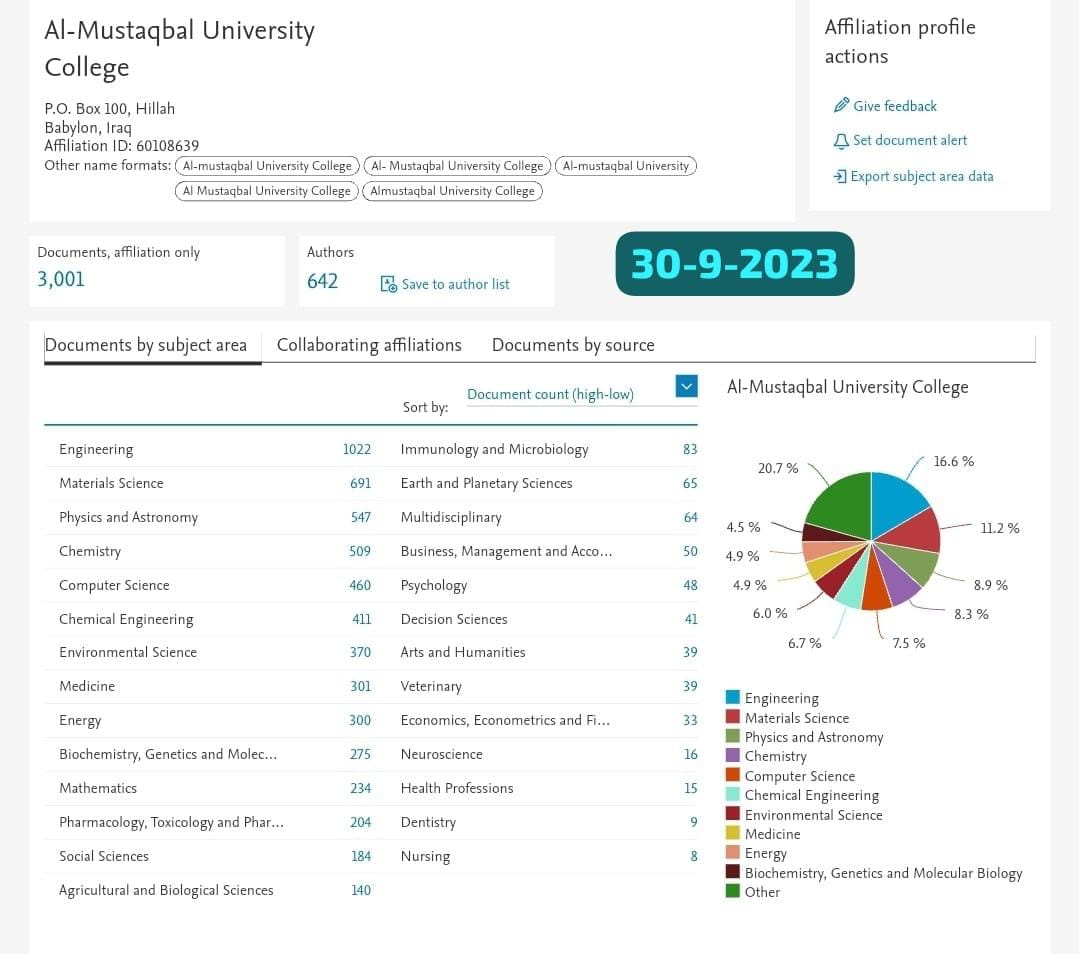Click the Engineering document count 1022
This screenshot has width=1079, height=954.
356,449
